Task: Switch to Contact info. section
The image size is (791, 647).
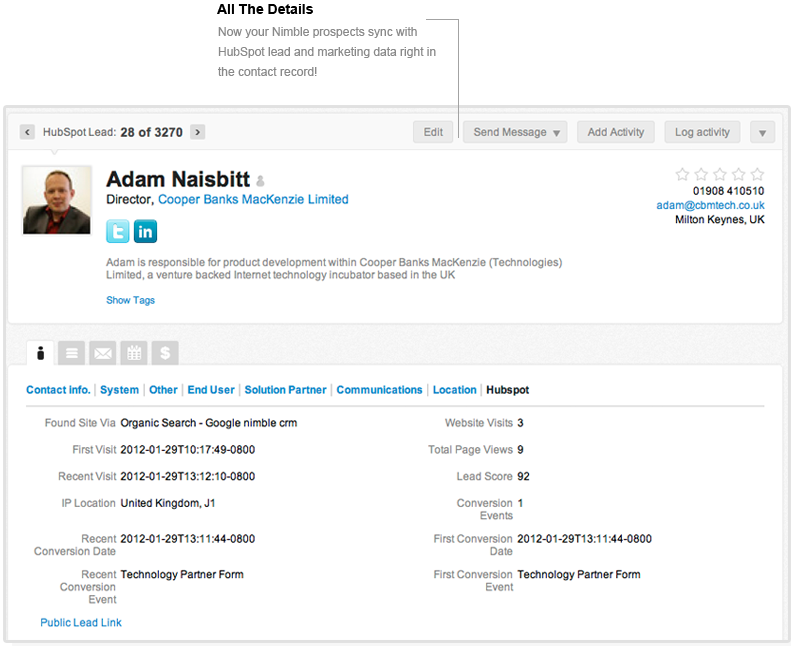Action: coord(58,390)
